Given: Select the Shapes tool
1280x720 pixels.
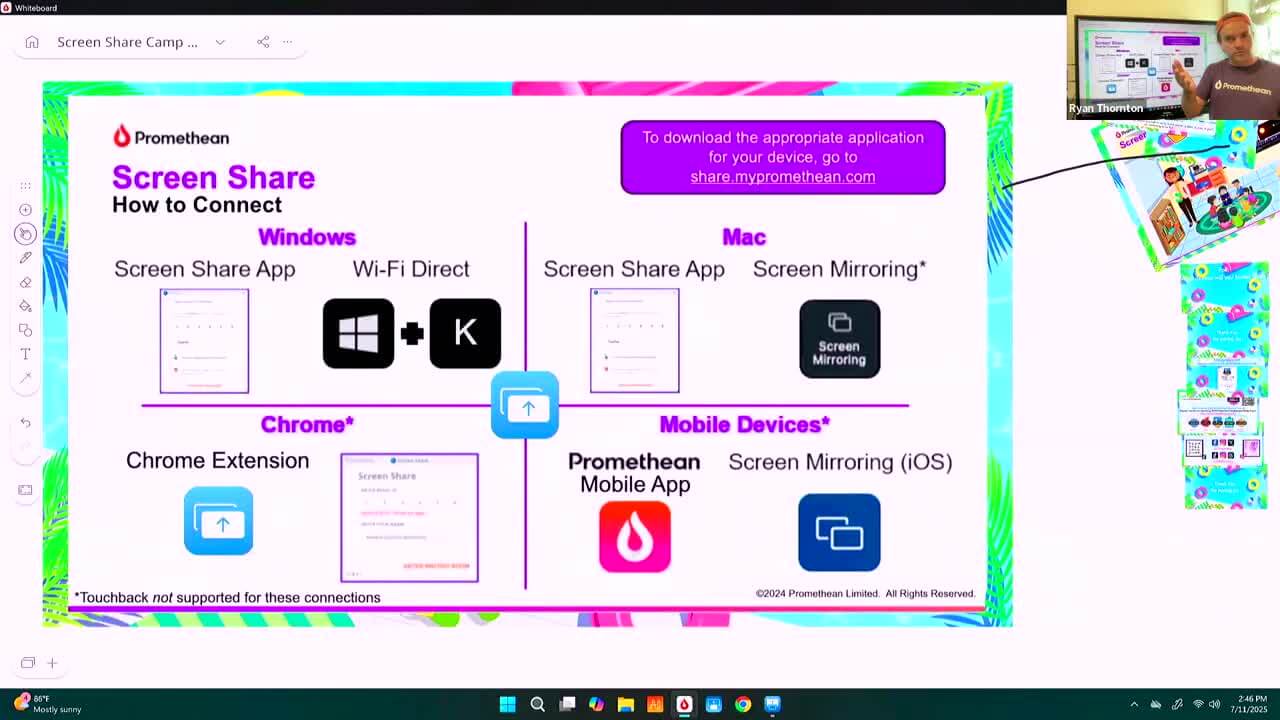Looking at the screenshot, I should click(x=26, y=330).
